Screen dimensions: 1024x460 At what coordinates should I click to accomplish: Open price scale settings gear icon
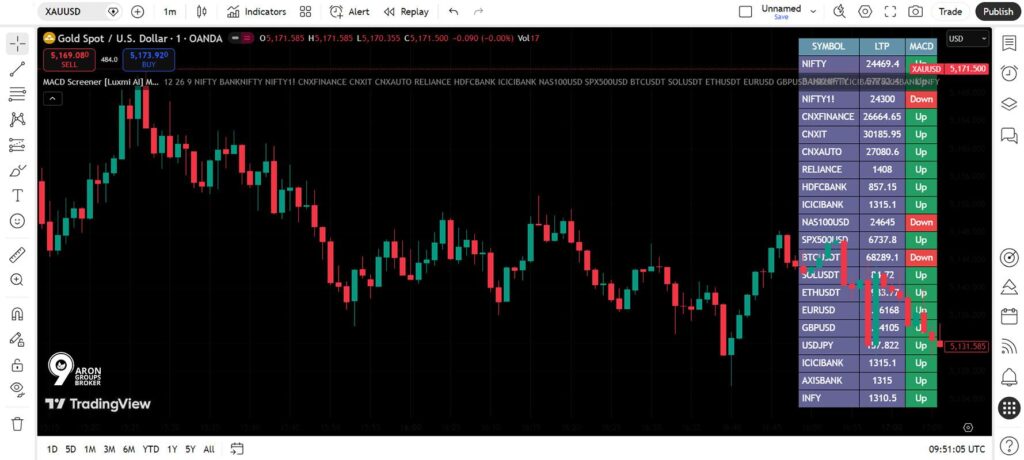pyautogui.click(x=968, y=427)
